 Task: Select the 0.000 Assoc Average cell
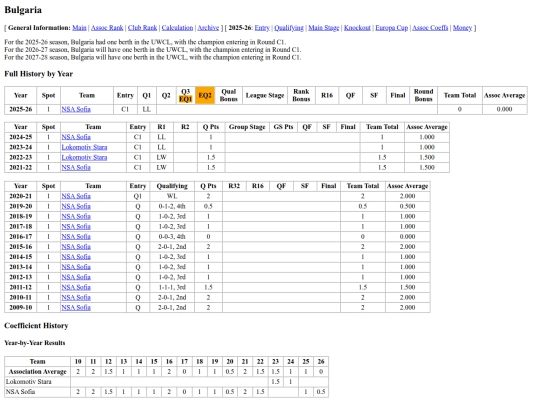[x=505, y=109]
